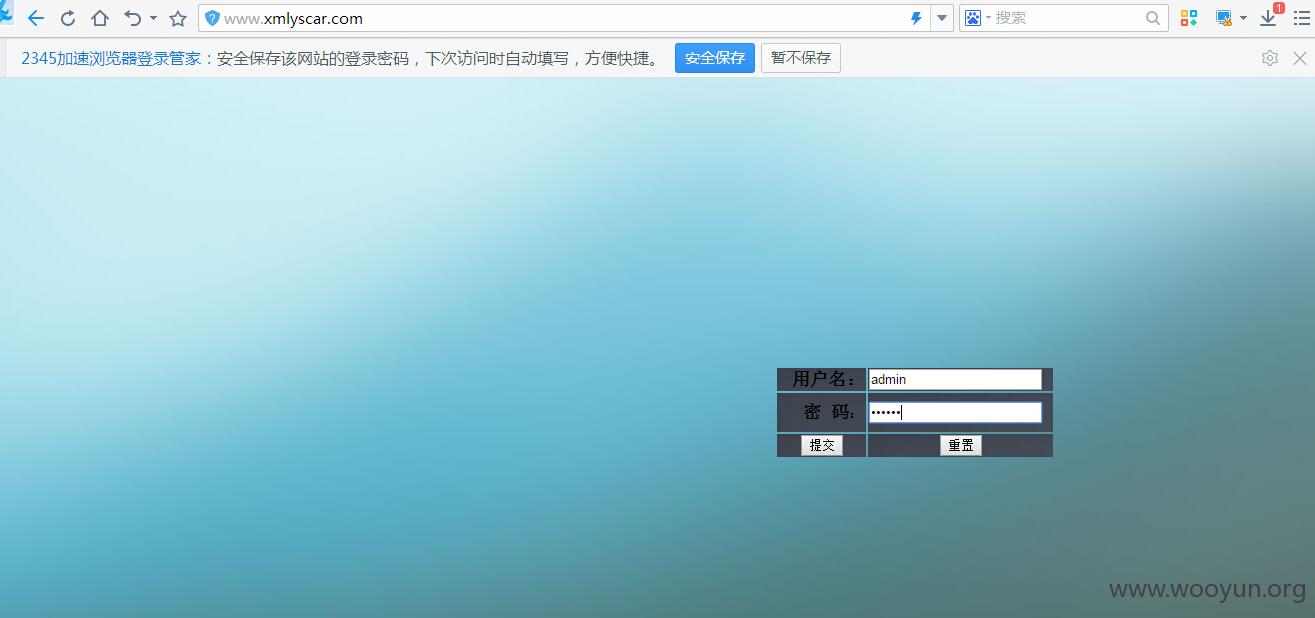Bookmark the page with the star icon

point(178,18)
